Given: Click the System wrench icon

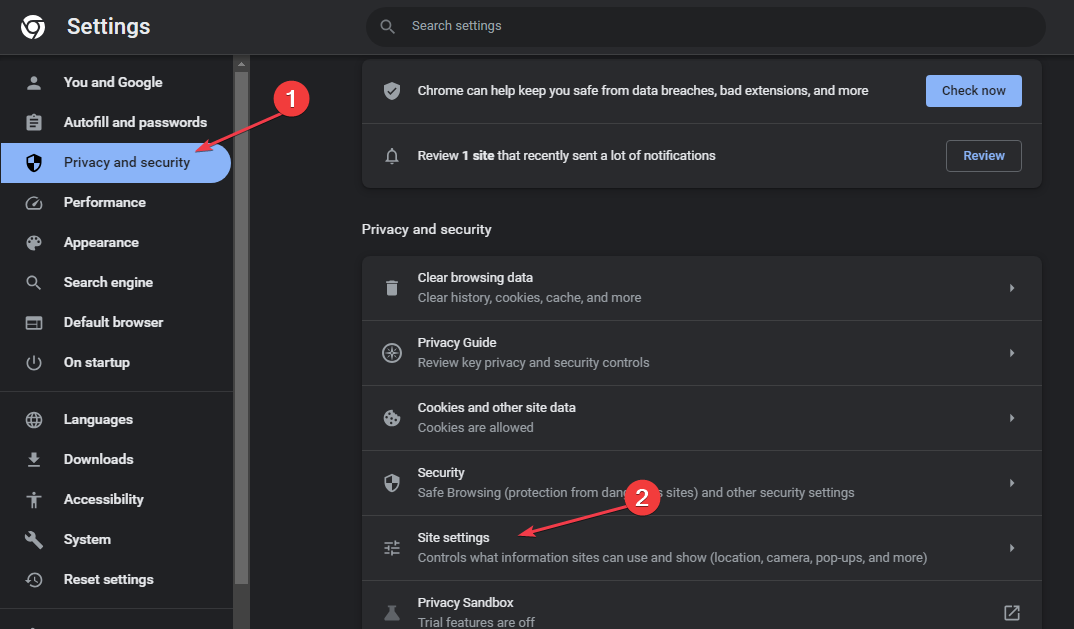Looking at the screenshot, I should click(x=34, y=540).
